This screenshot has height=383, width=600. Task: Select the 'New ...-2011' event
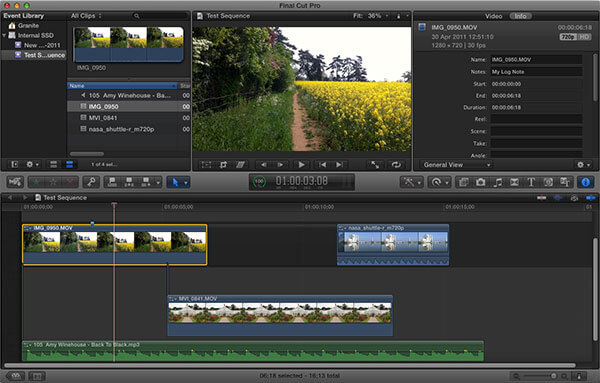tap(38, 45)
